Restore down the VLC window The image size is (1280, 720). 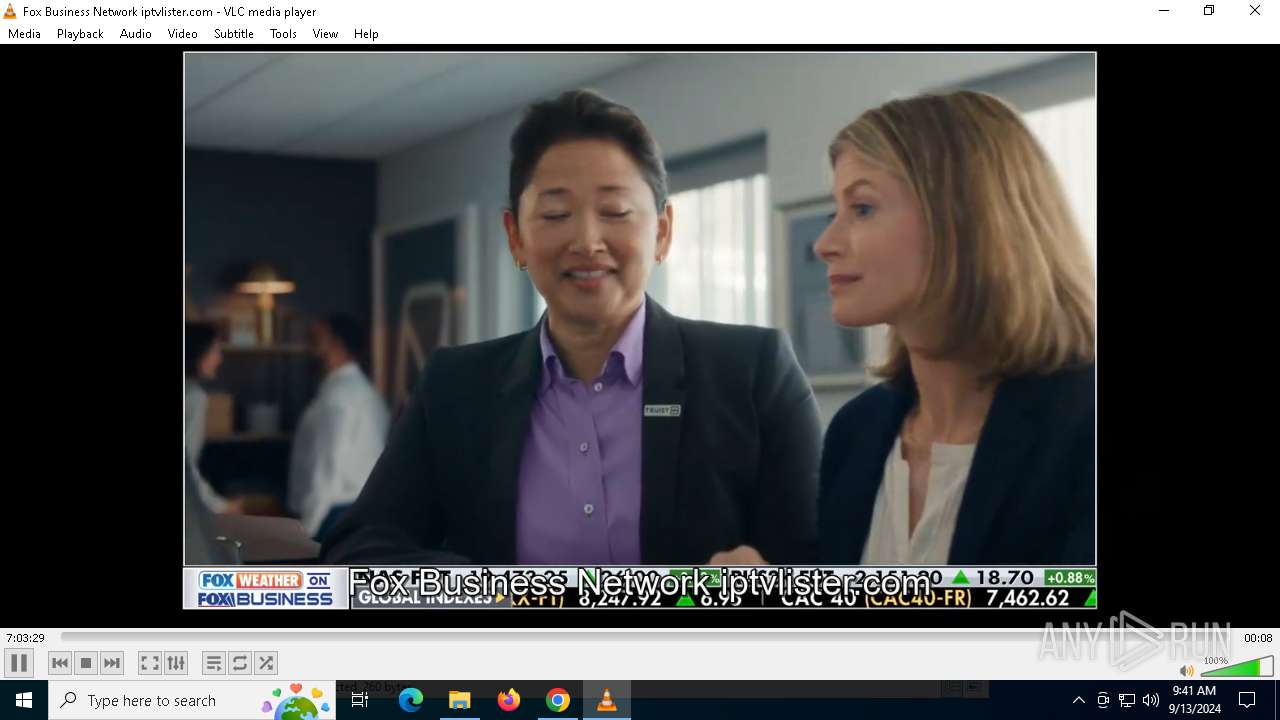pos(1209,11)
